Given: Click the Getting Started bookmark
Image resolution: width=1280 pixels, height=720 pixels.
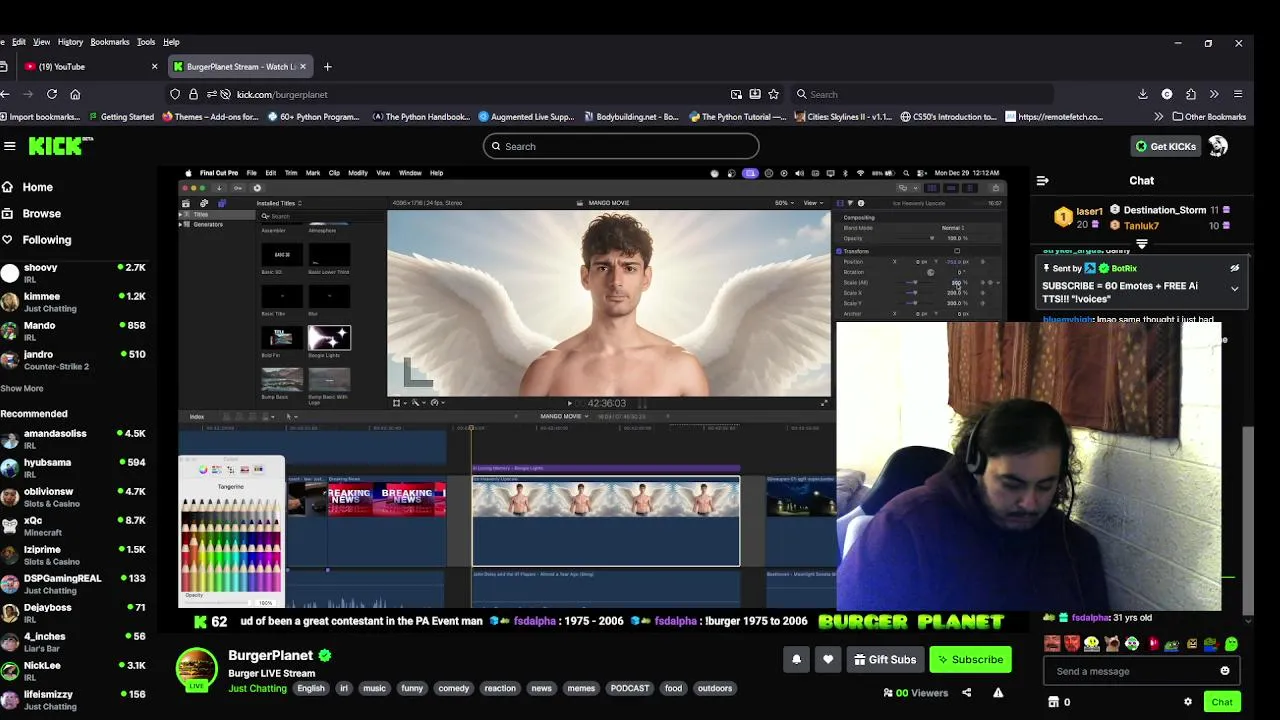Looking at the screenshot, I should click(x=120, y=116).
